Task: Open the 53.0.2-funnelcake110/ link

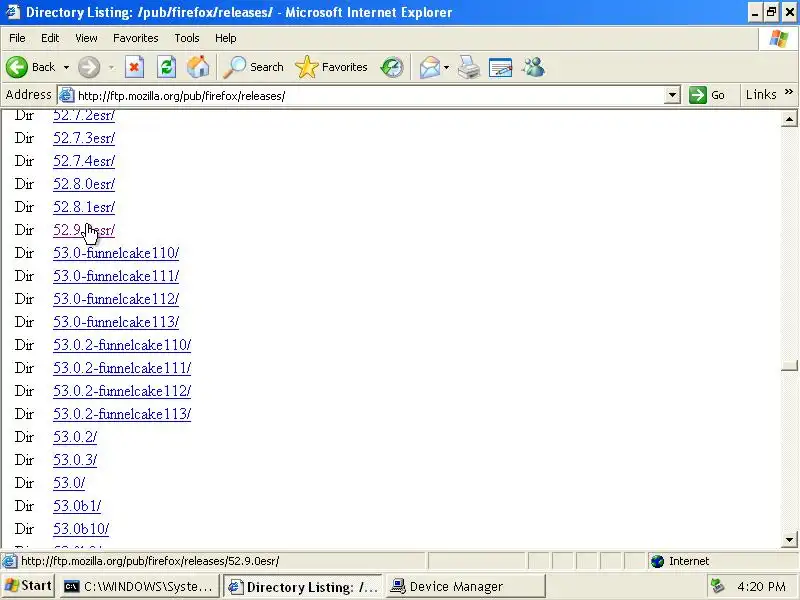Action: coord(122,345)
